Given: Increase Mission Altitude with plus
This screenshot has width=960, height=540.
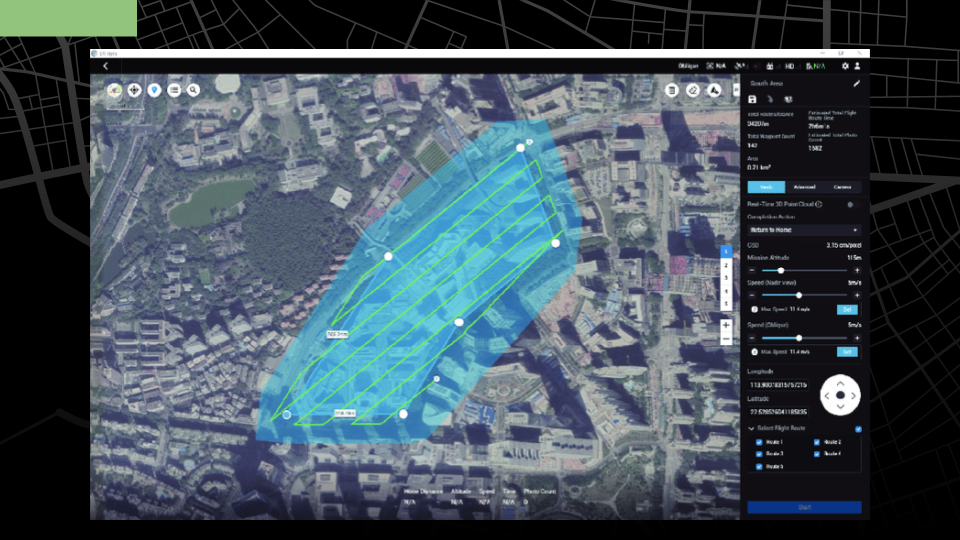Looking at the screenshot, I should point(857,271).
